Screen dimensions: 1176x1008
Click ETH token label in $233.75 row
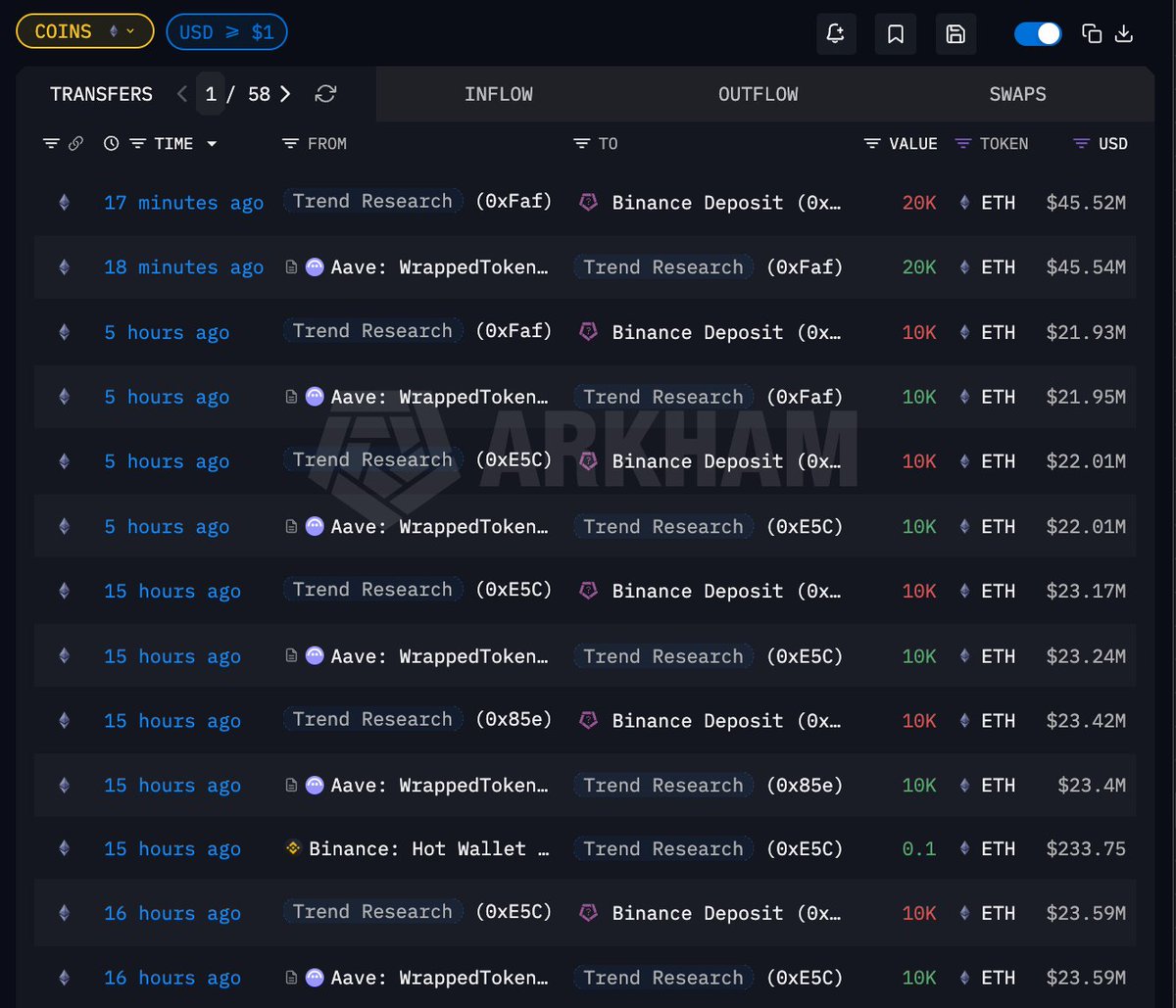pyautogui.click(x=999, y=849)
